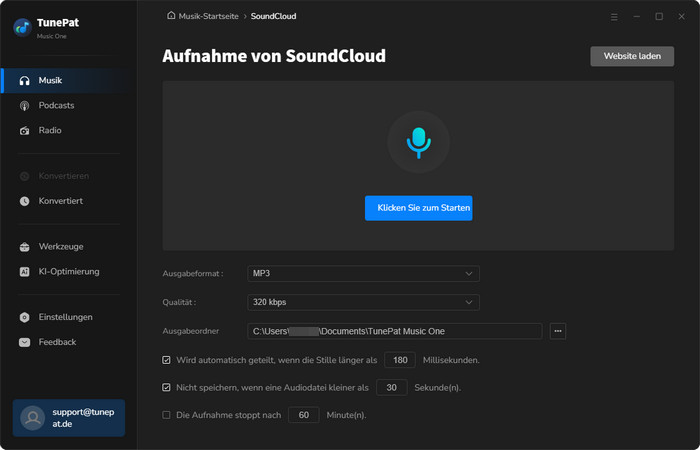Go back to Musik-Startseite breadcrumb link

click(208, 16)
